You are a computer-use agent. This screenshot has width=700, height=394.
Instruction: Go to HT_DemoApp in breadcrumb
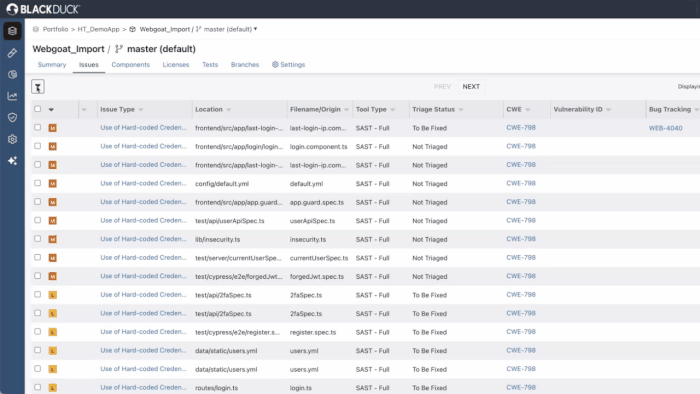(99, 29)
